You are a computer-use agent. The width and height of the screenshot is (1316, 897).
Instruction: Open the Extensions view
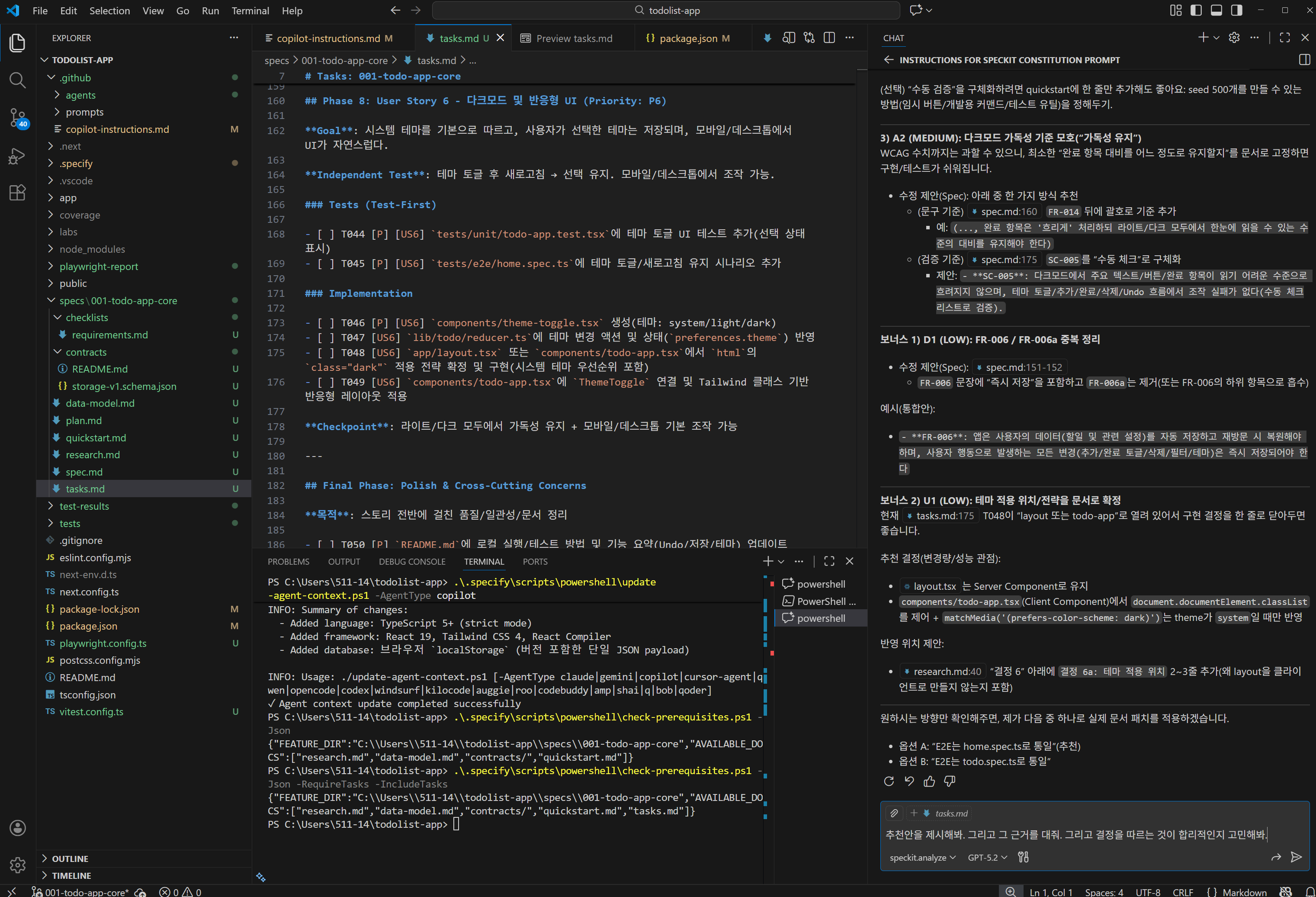click(18, 193)
